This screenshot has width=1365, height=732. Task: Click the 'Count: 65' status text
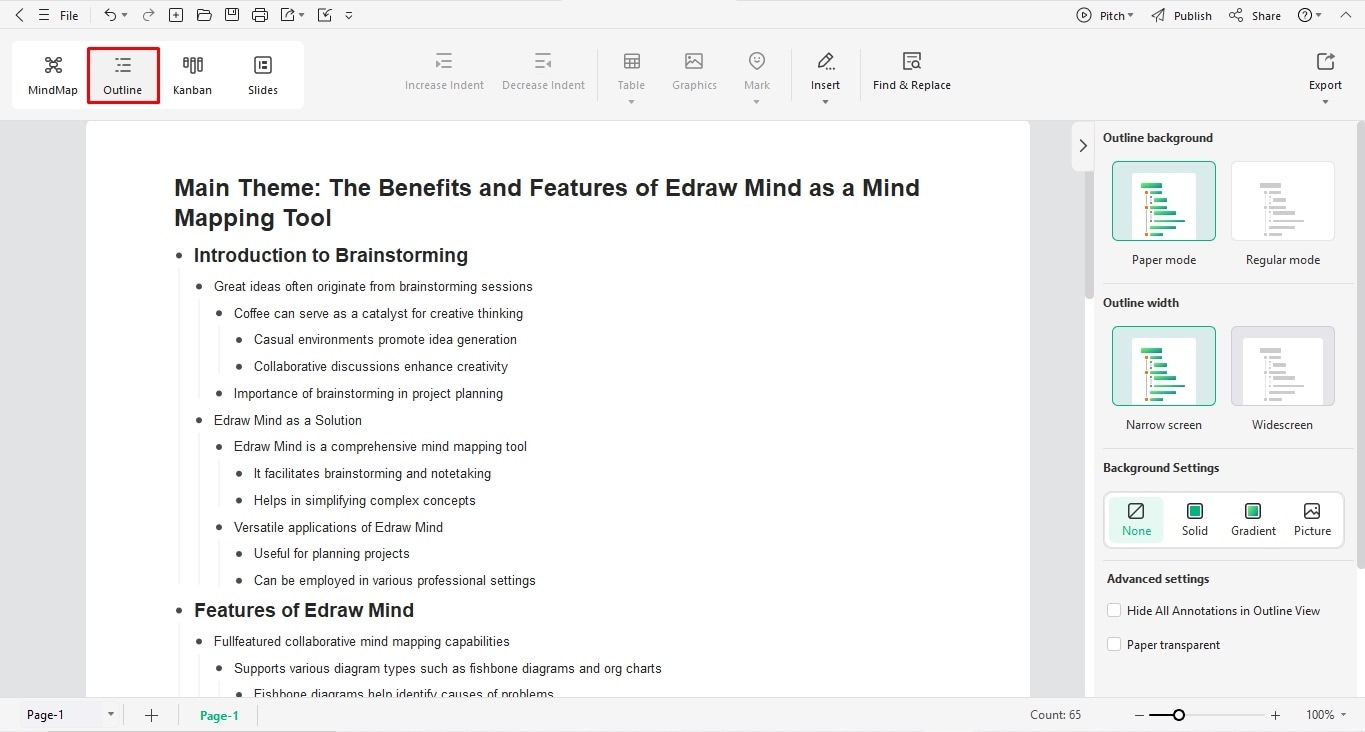pyautogui.click(x=1055, y=715)
